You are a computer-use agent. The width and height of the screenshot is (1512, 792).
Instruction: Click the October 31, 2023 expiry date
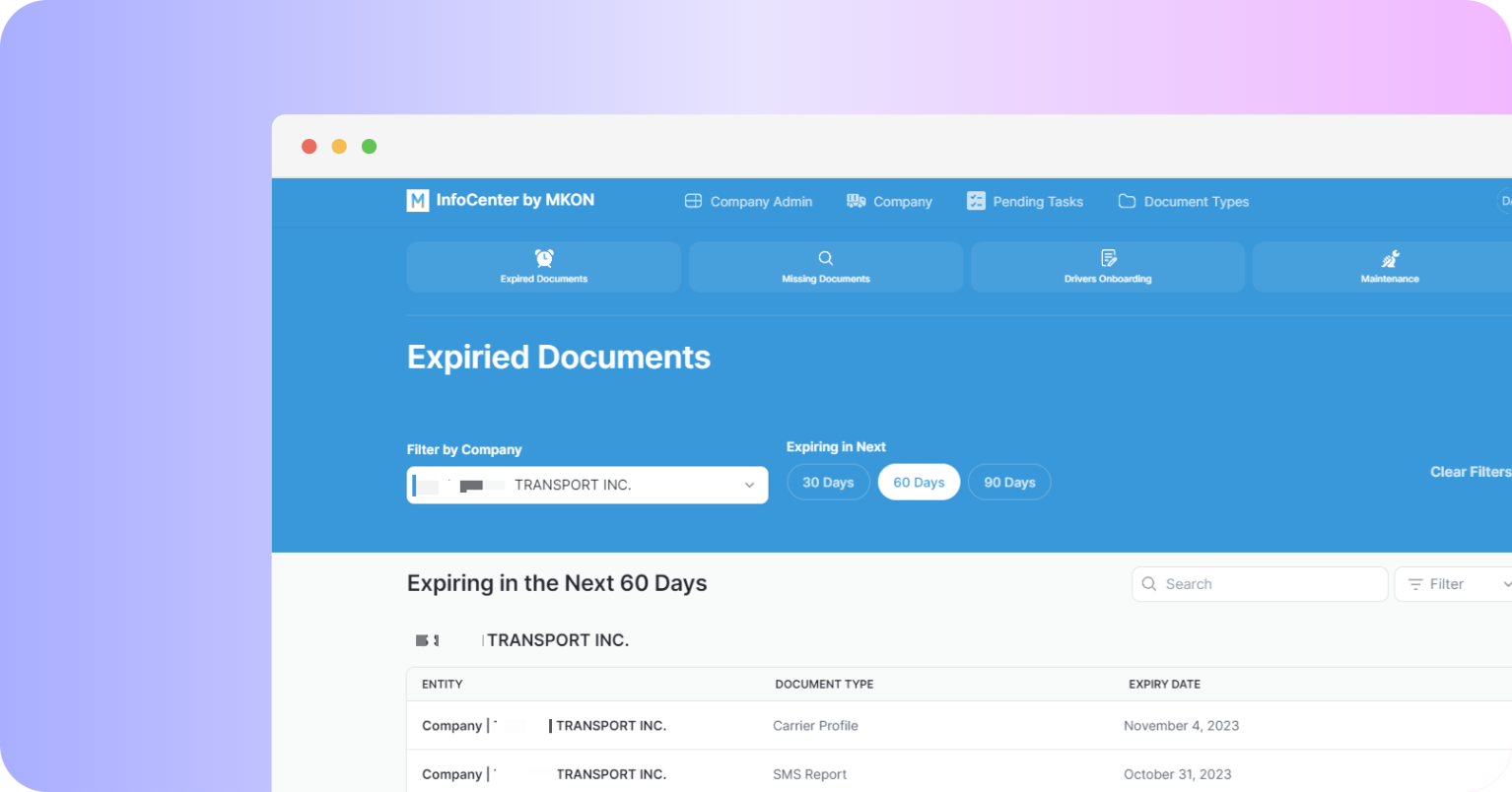point(1177,774)
